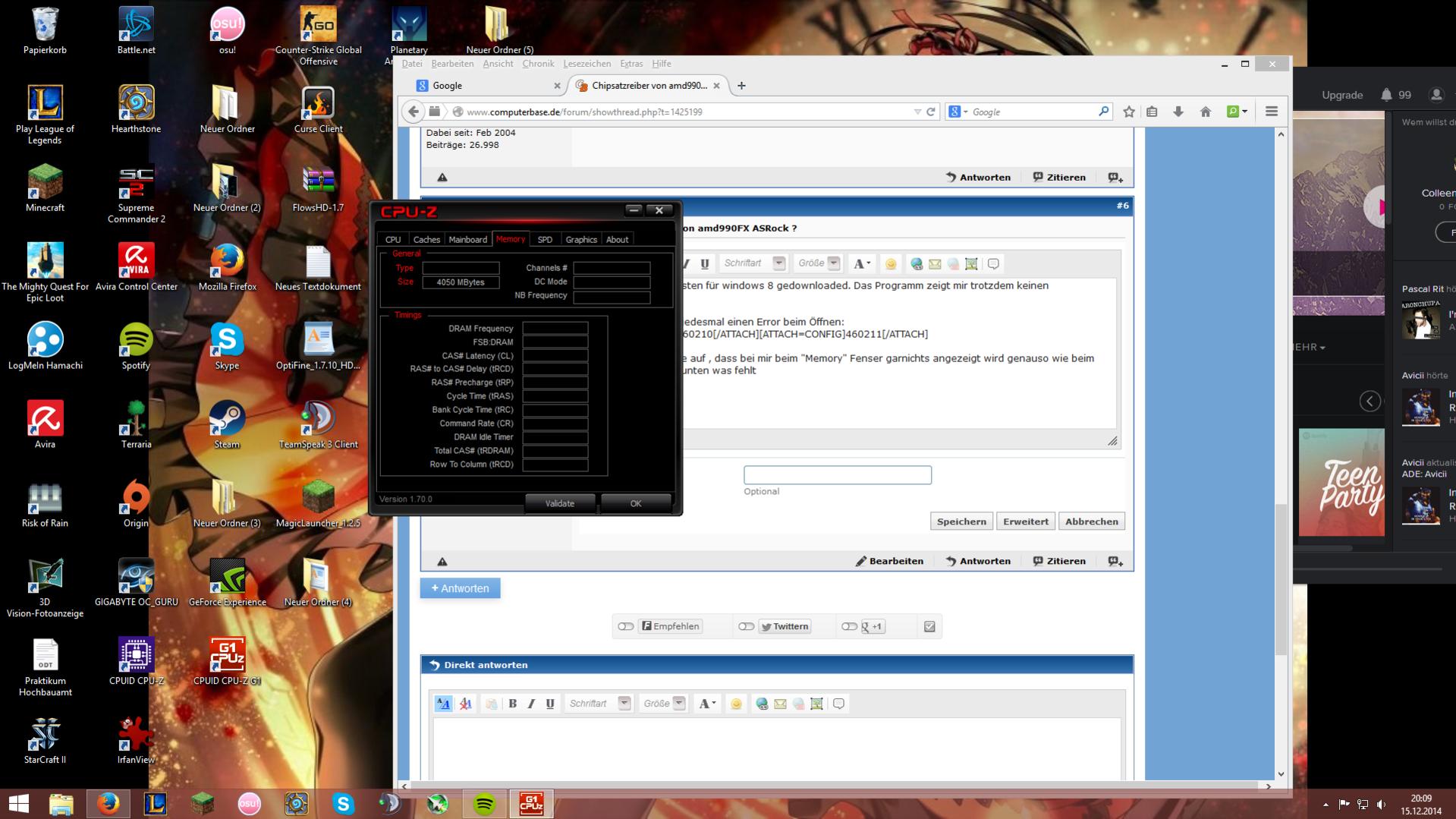This screenshot has height=819, width=1456.
Task: Open TeamSpeak 3 Client desktop icon
Action: click(x=318, y=425)
